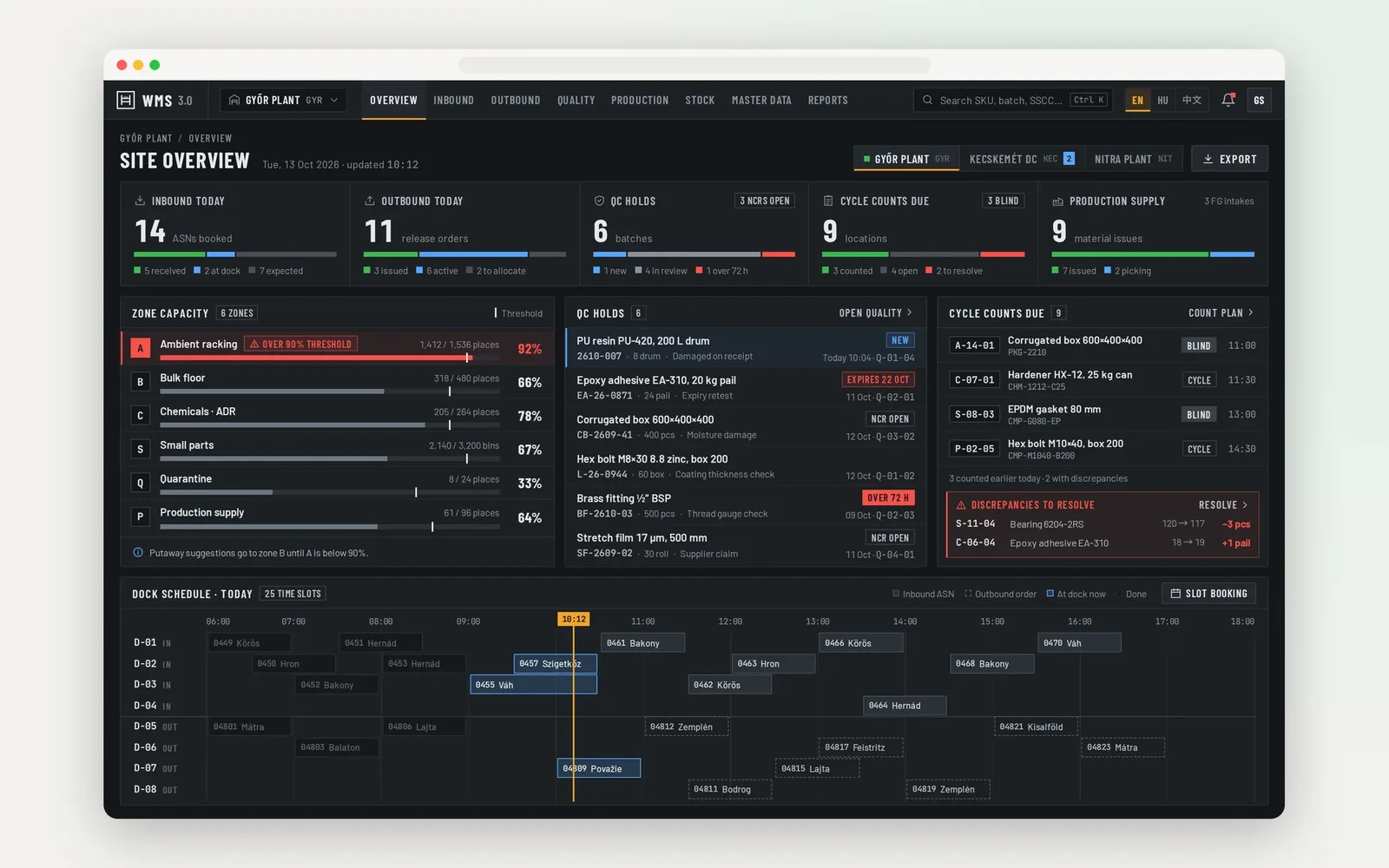
Task: Expand the Count Plan link
Action: pyautogui.click(x=1221, y=312)
